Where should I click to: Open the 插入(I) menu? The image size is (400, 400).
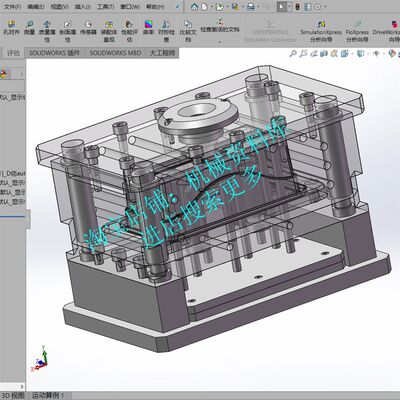(83, 7)
